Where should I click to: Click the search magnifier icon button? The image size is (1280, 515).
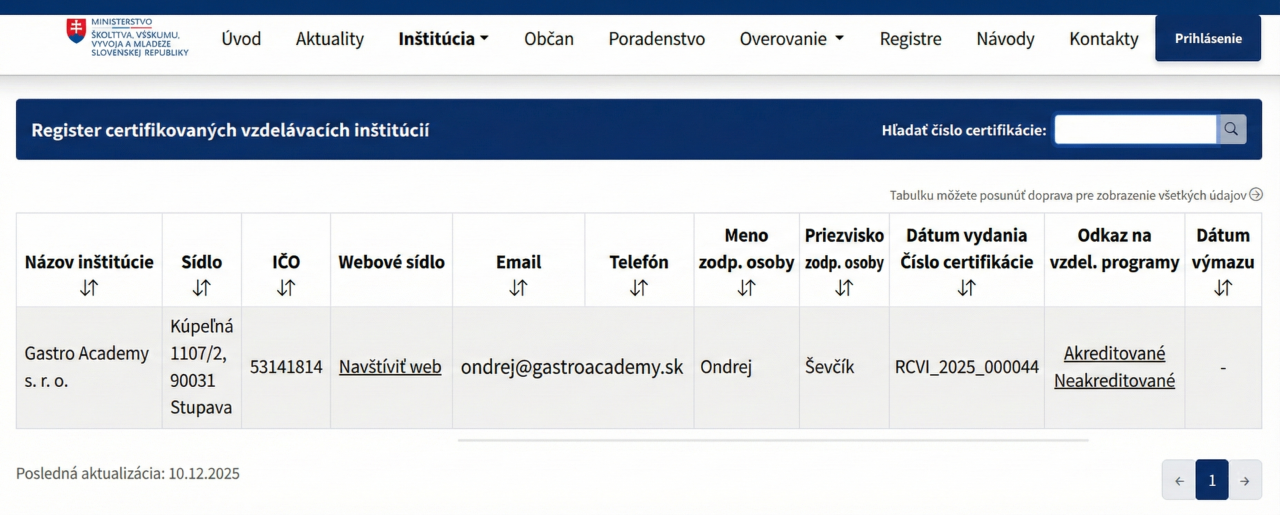coord(1232,129)
